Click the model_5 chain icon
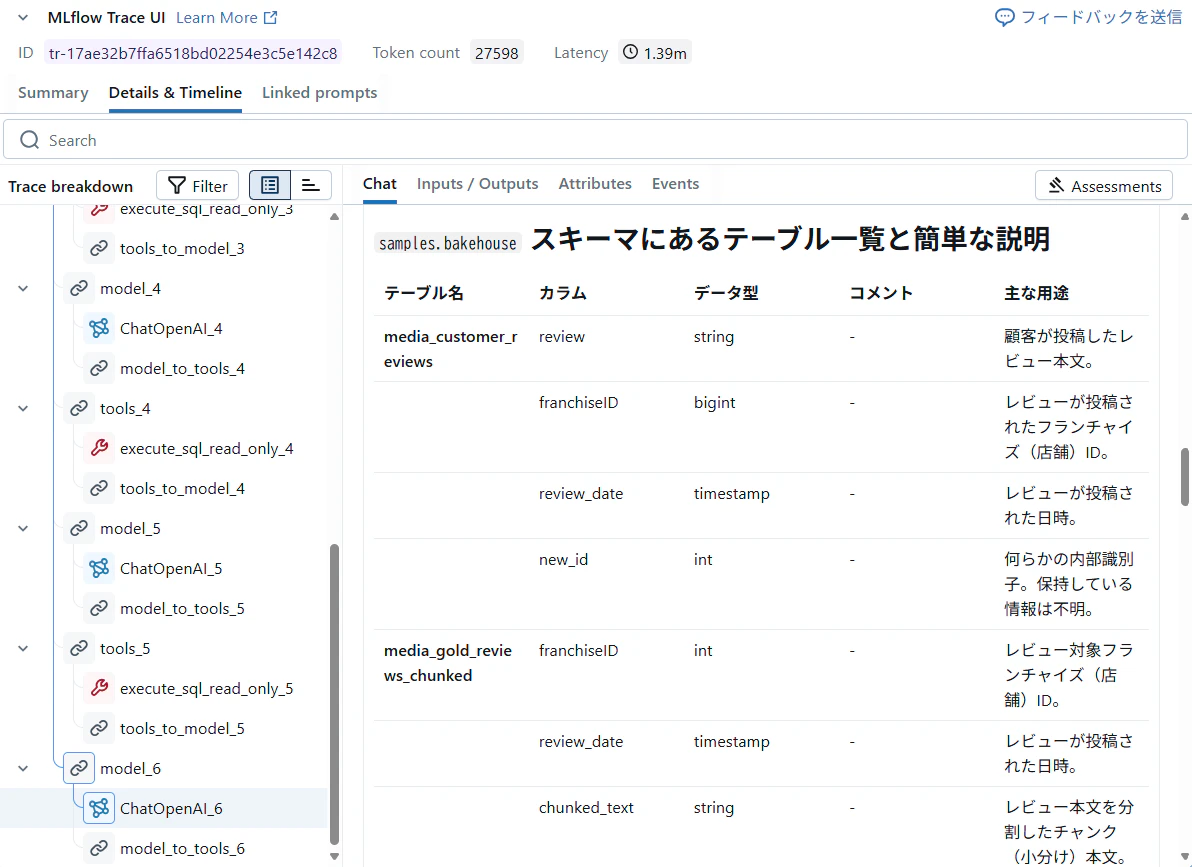The height and width of the screenshot is (867, 1192). (x=79, y=529)
